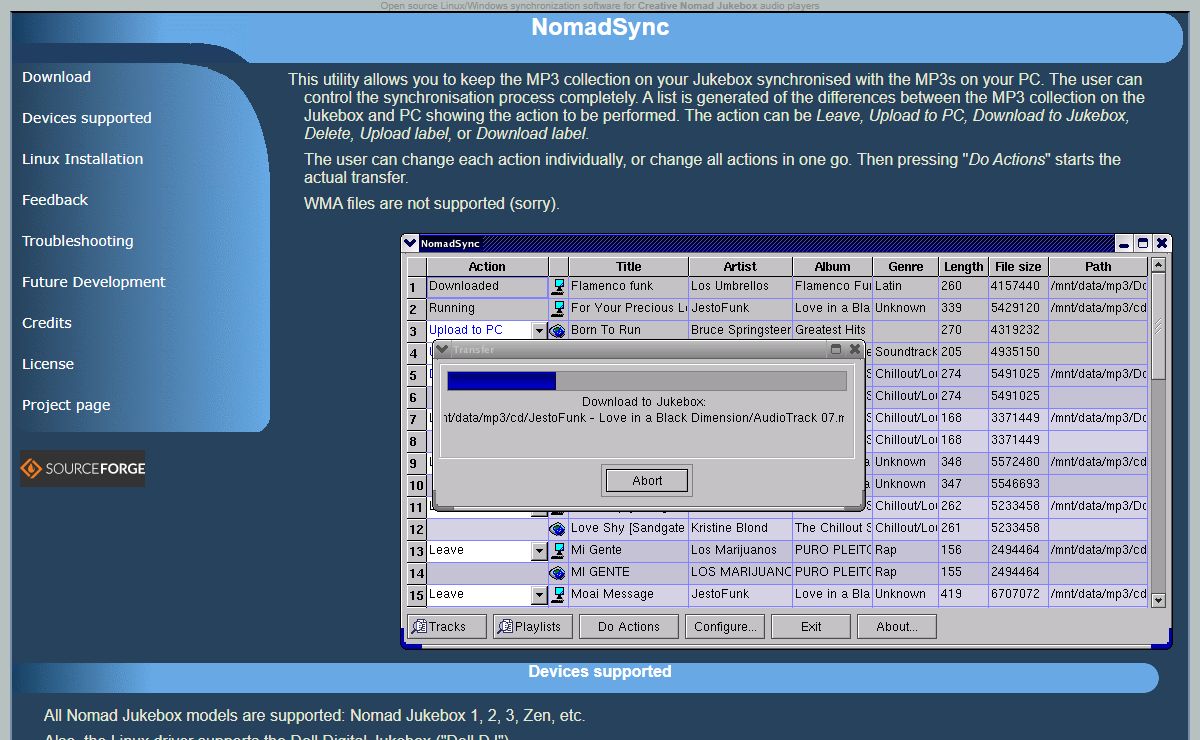Open NomadSync window menu icon in title bar
Image resolution: width=1200 pixels, height=740 pixels.
pyautogui.click(x=410, y=243)
